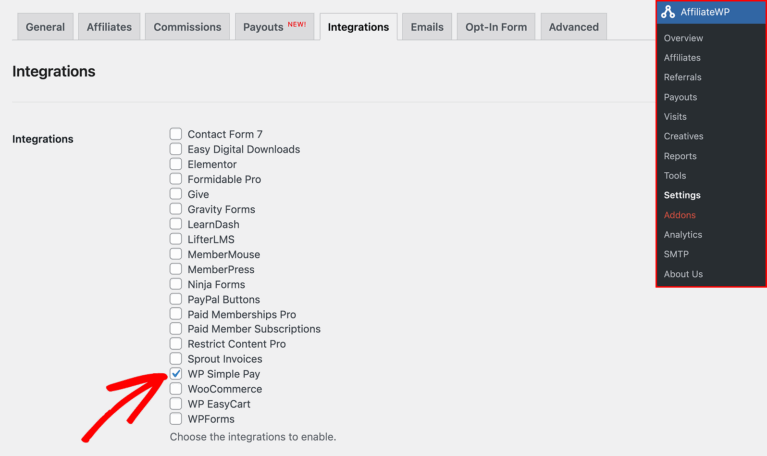This screenshot has width=767, height=456.
Task: Open the Creatives page
Action: click(683, 136)
